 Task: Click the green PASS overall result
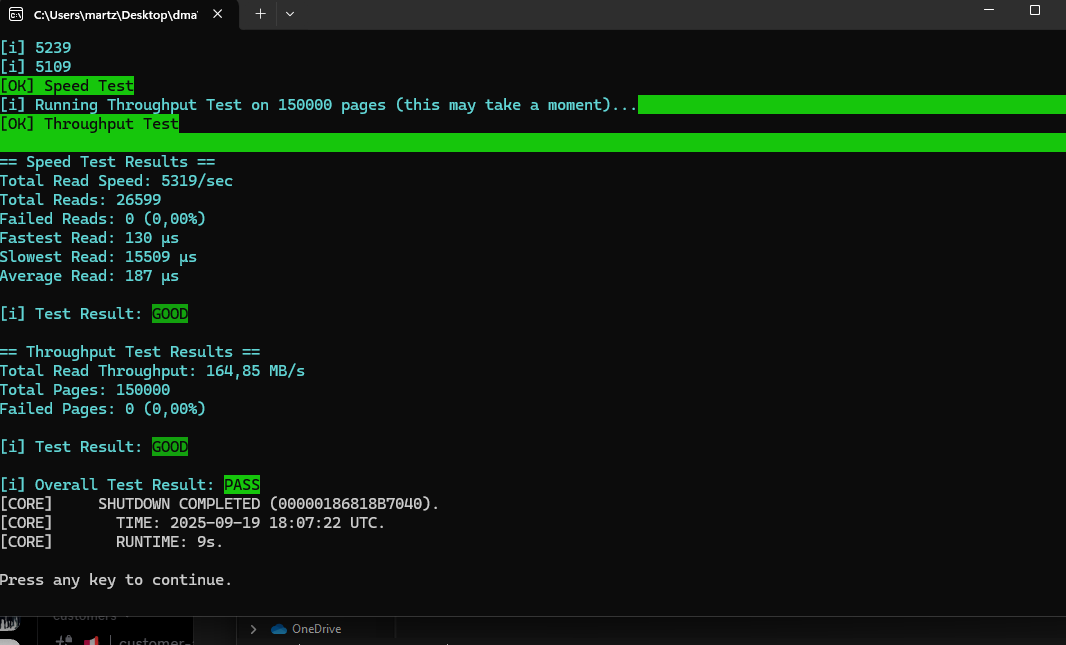[242, 485]
